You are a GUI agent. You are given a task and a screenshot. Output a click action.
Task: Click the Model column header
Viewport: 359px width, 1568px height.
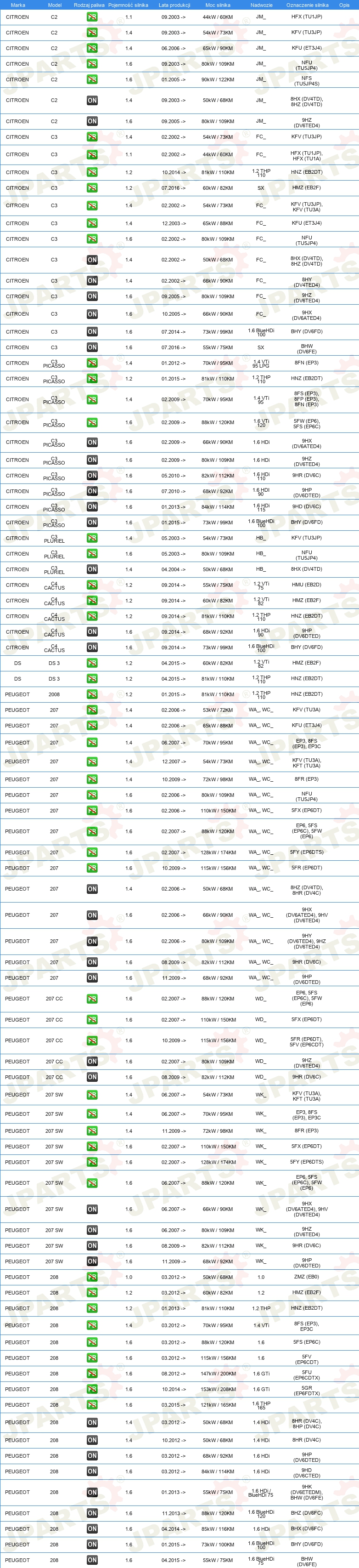click(54, 5)
